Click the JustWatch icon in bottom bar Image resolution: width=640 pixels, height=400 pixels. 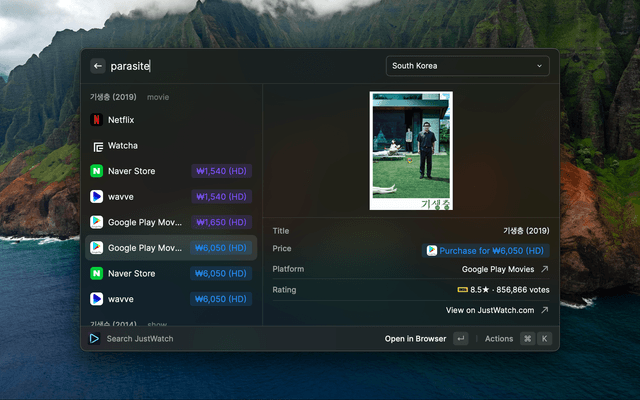tap(94, 339)
